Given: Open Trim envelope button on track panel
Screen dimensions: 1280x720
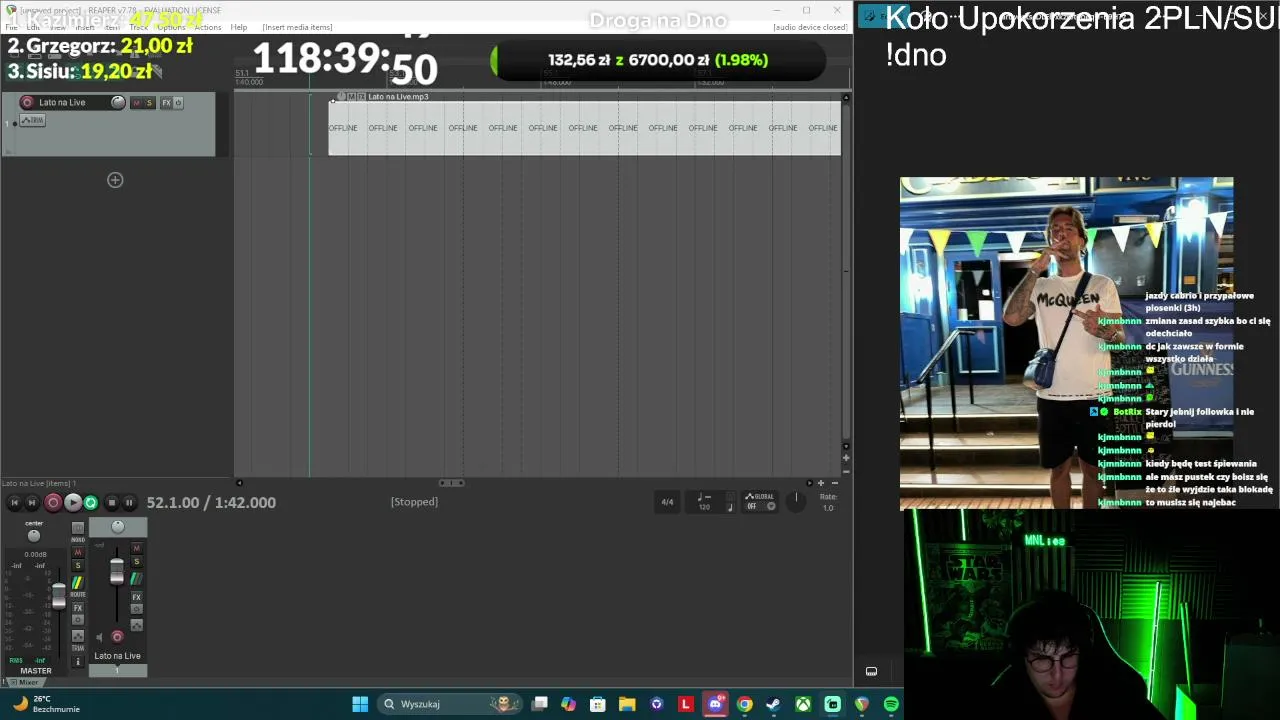Looking at the screenshot, I should pos(33,121).
